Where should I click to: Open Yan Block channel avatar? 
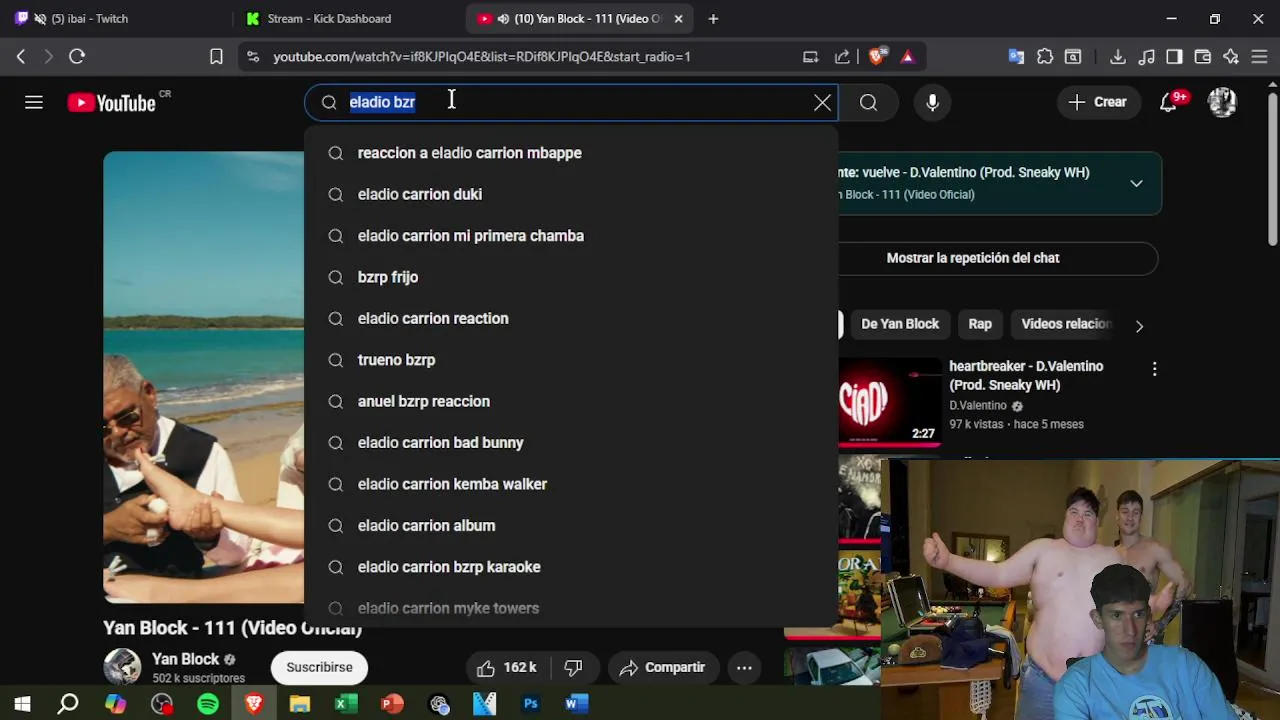click(x=122, y=667)
